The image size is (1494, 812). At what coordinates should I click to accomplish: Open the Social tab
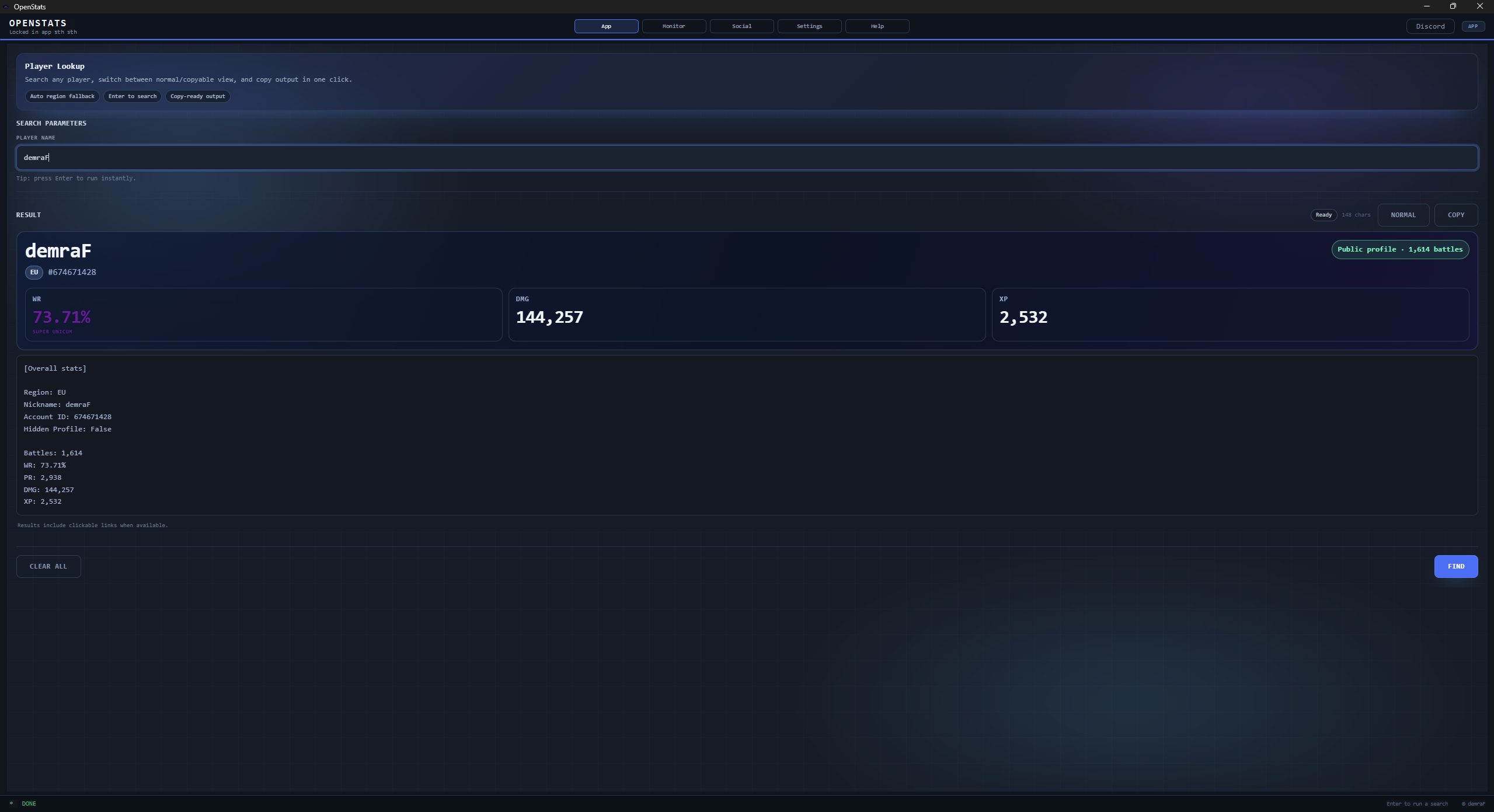click(741, 26)
